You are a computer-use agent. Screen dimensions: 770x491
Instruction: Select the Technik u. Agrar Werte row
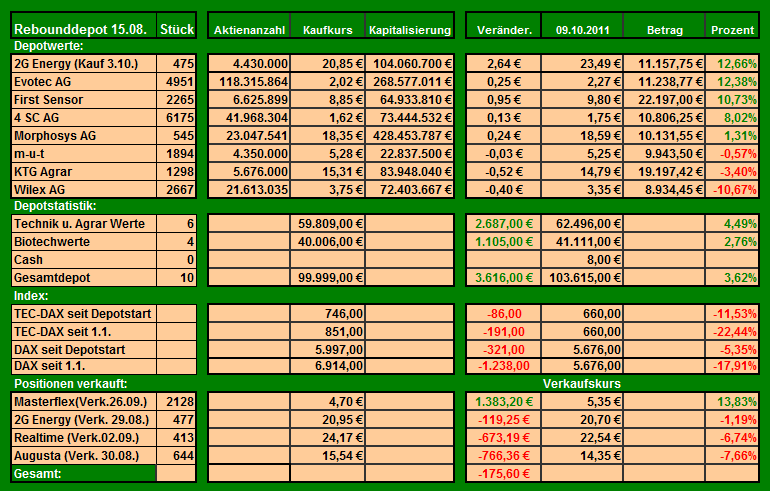click(84, 224)
